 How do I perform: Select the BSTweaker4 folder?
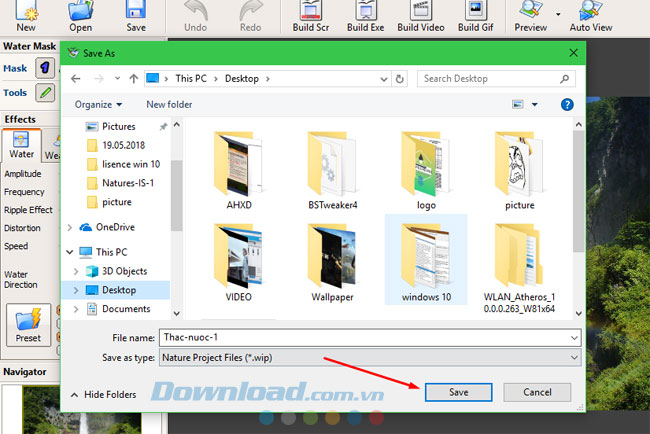332,170
